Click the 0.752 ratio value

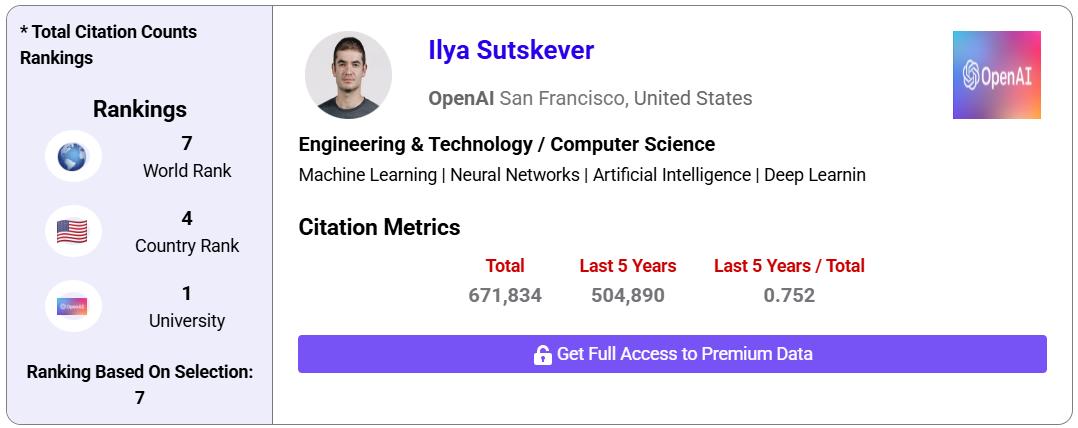789,295
